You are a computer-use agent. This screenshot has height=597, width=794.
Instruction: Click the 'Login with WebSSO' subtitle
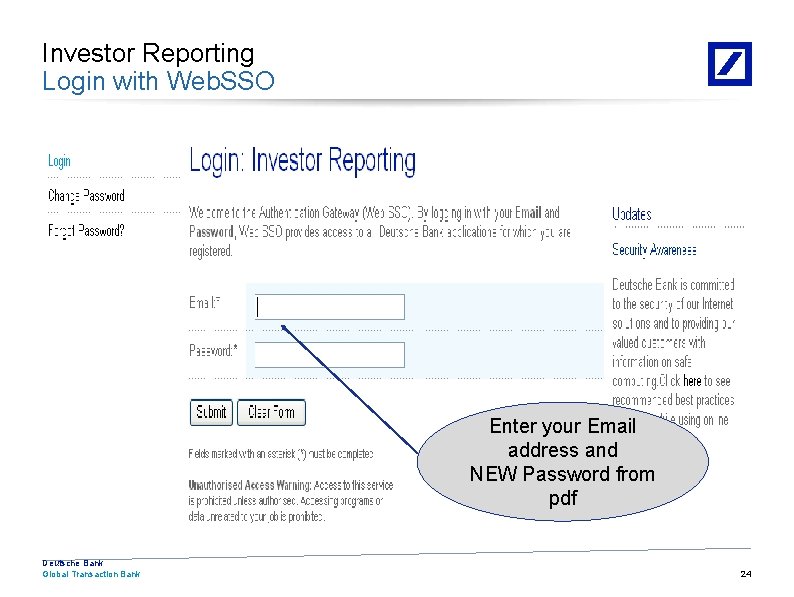click(158, 81)
